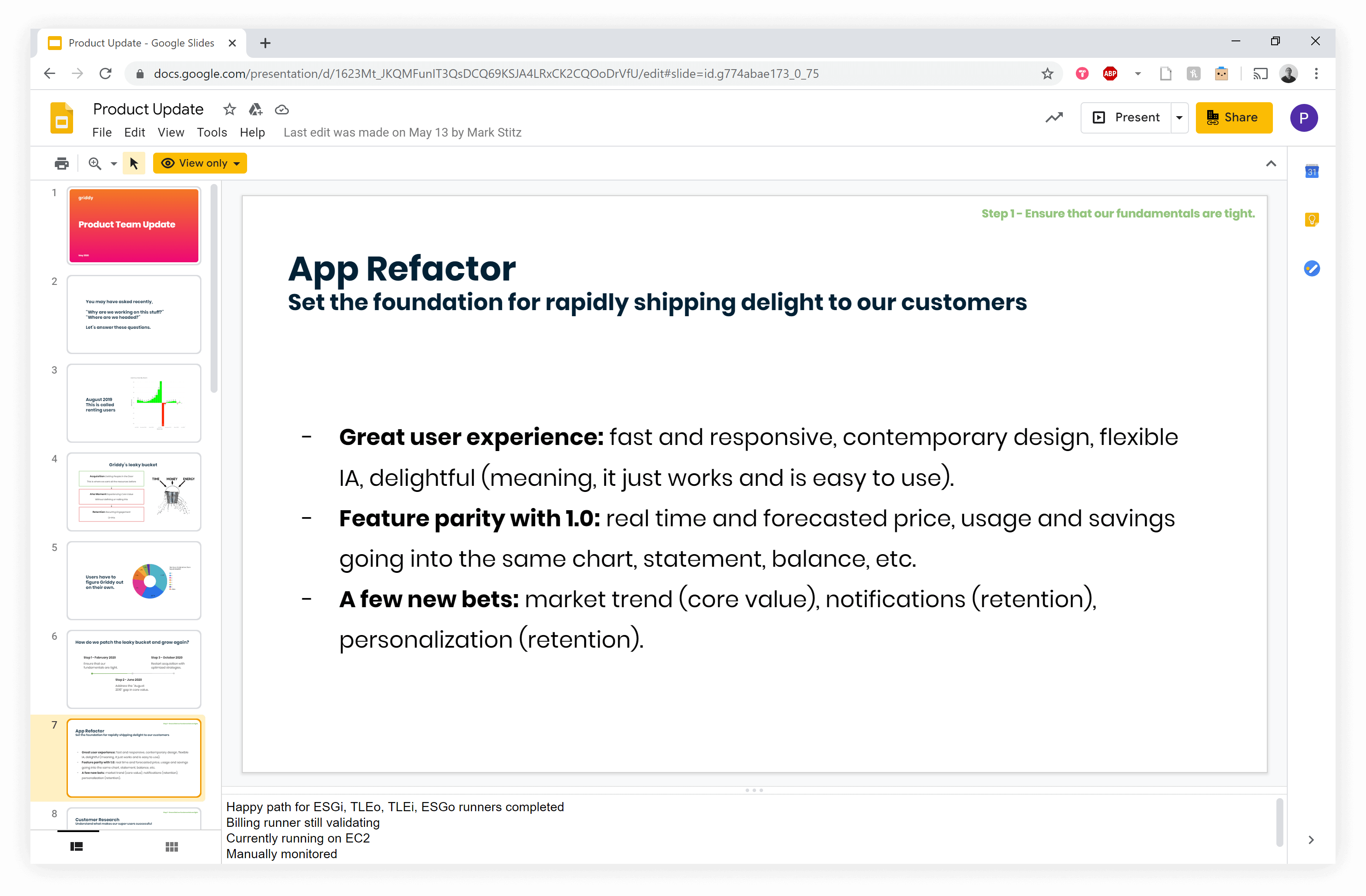The image size is (1366, 896).
Task: Reload the page
Action: click(x=106, y=74)
